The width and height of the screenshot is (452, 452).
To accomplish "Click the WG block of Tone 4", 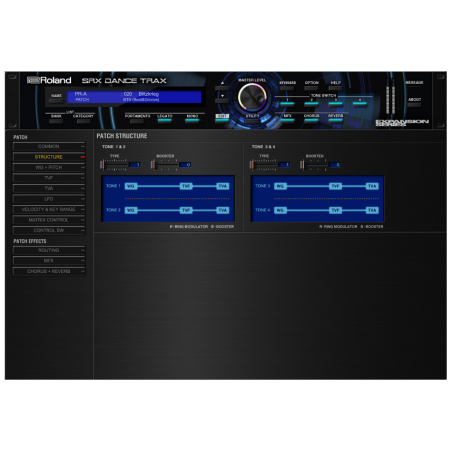I will [280, 210].
